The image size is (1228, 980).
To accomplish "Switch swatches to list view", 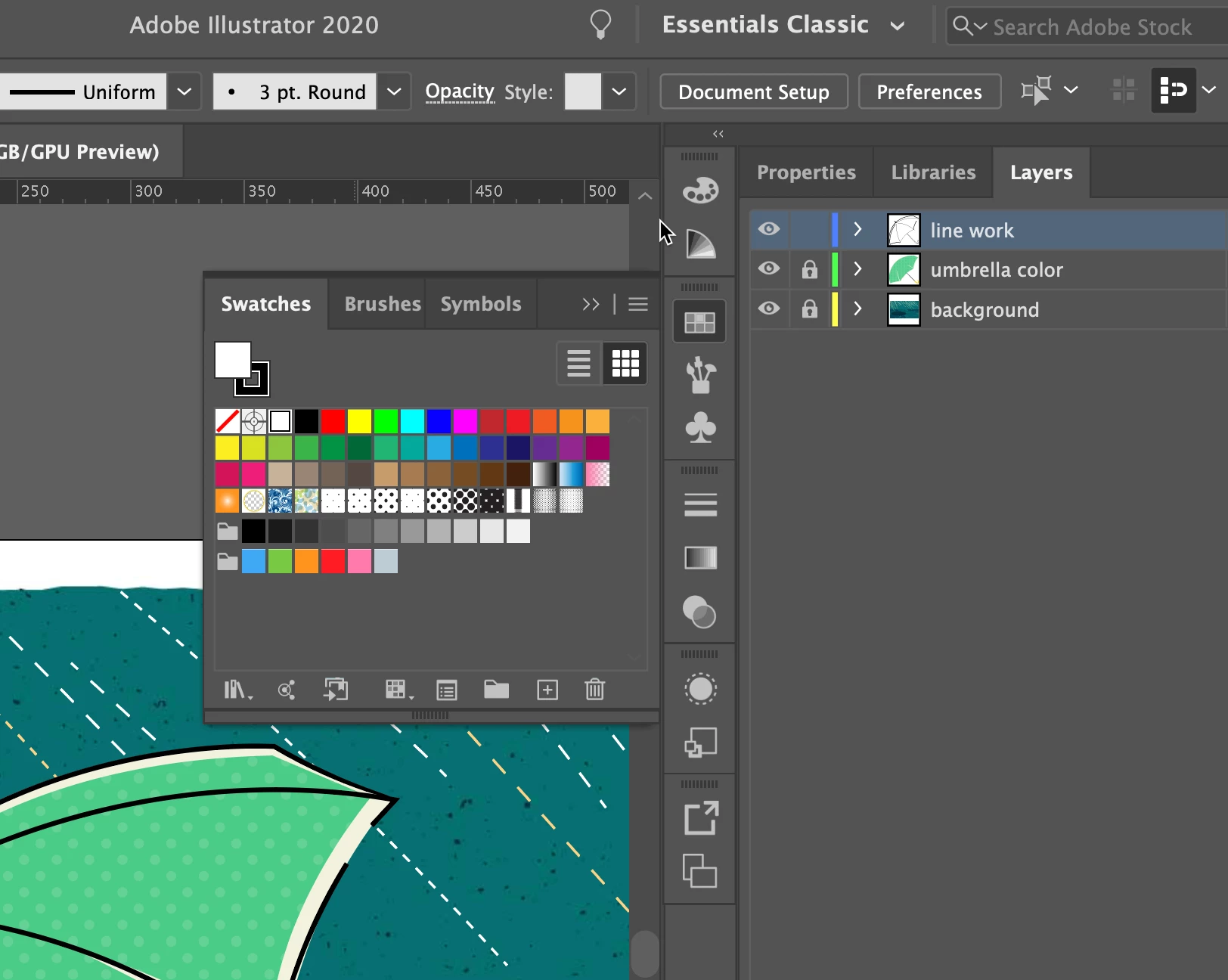I will point(578,364).
